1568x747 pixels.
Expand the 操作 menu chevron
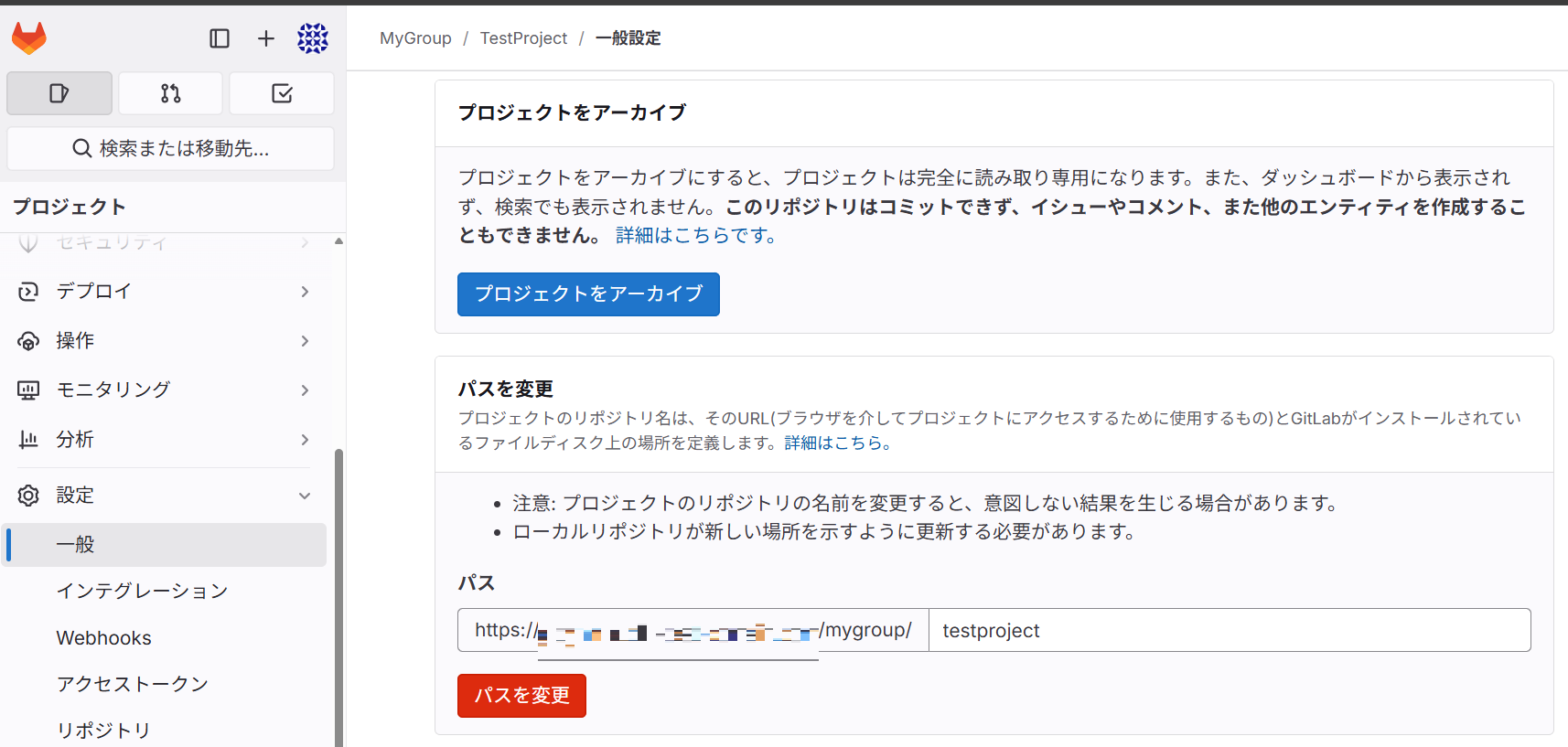coord(305,341)
